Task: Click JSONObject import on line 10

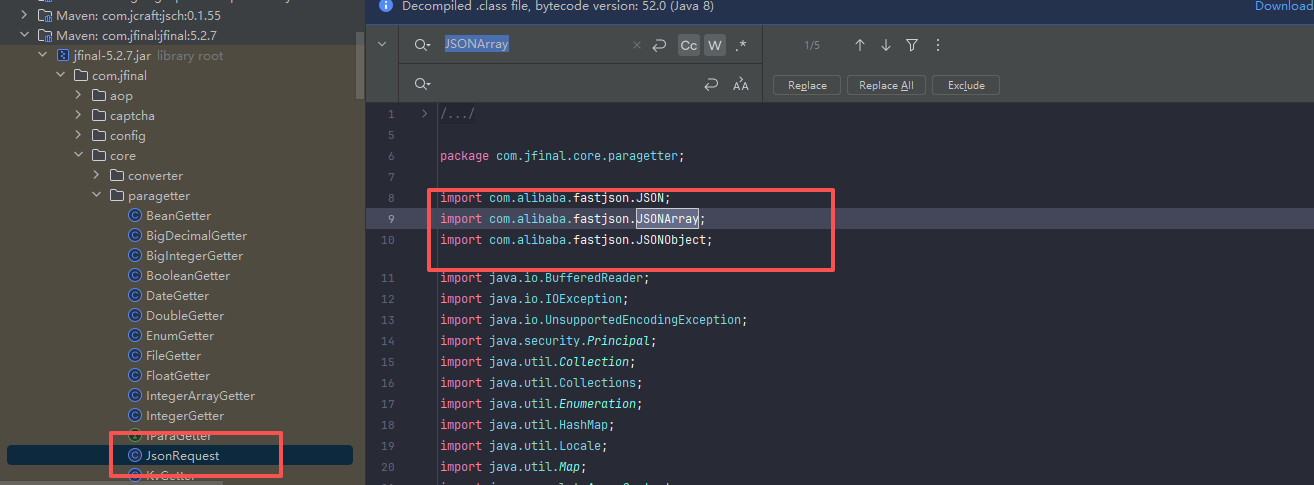Action: (x=576, y=240)
